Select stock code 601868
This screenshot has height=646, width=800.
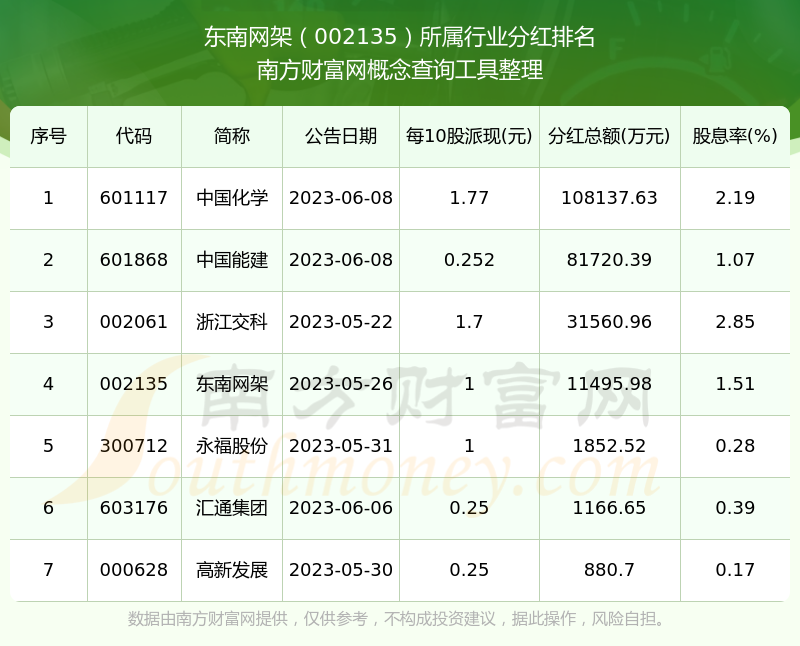click(x=134, y=260)
